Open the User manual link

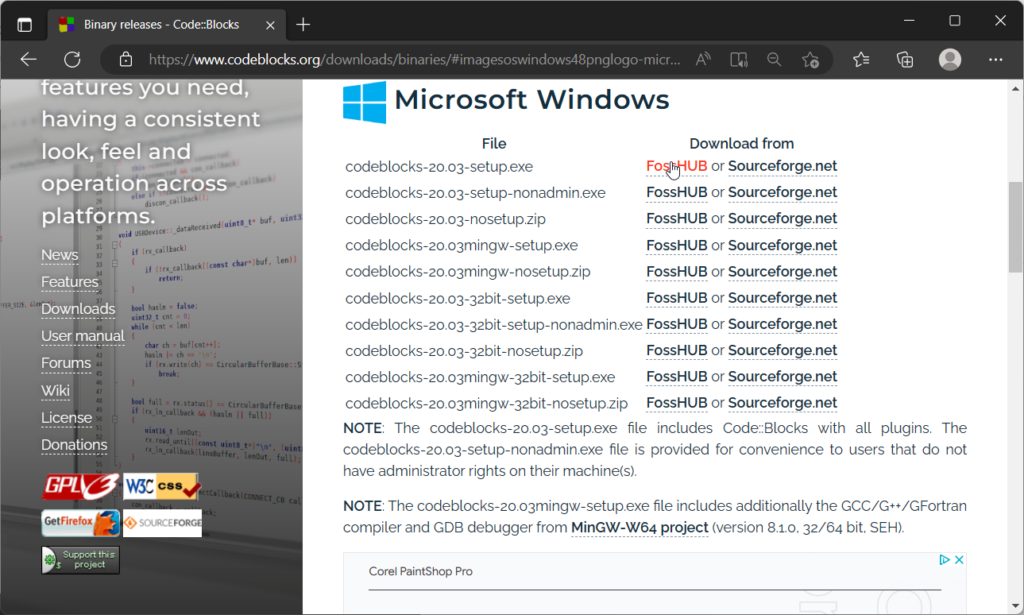(x=83, y=336)
